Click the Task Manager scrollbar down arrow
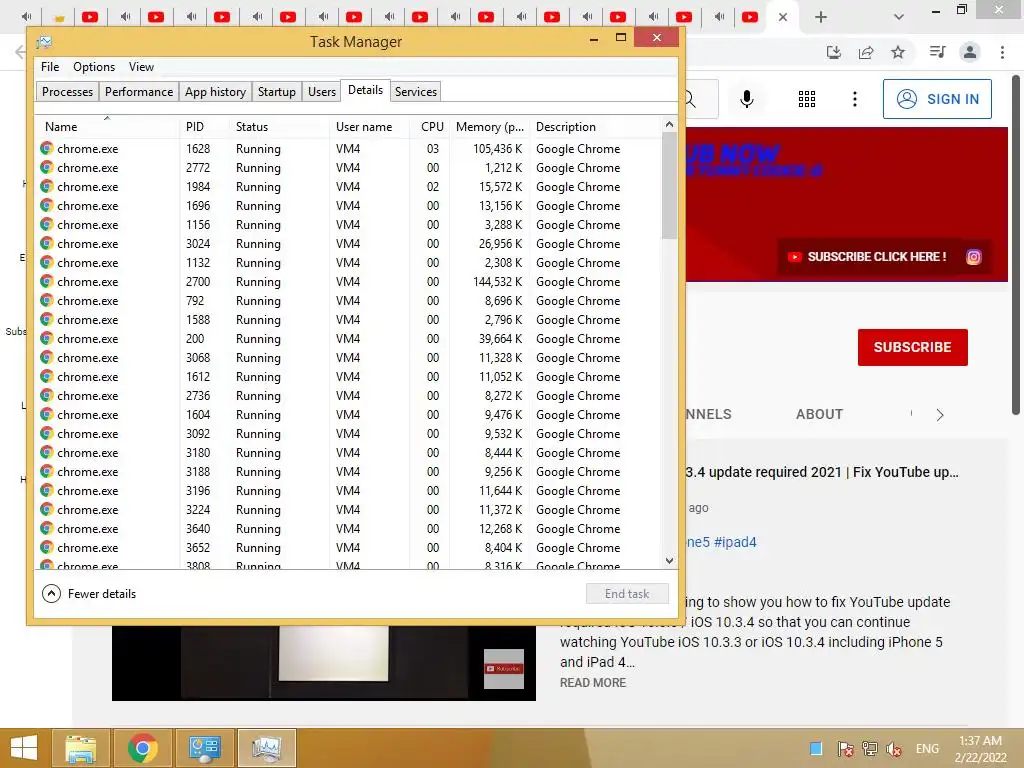Image resolution: width=1024 pixels, height=768 pixels. click(x=669, y=560)
